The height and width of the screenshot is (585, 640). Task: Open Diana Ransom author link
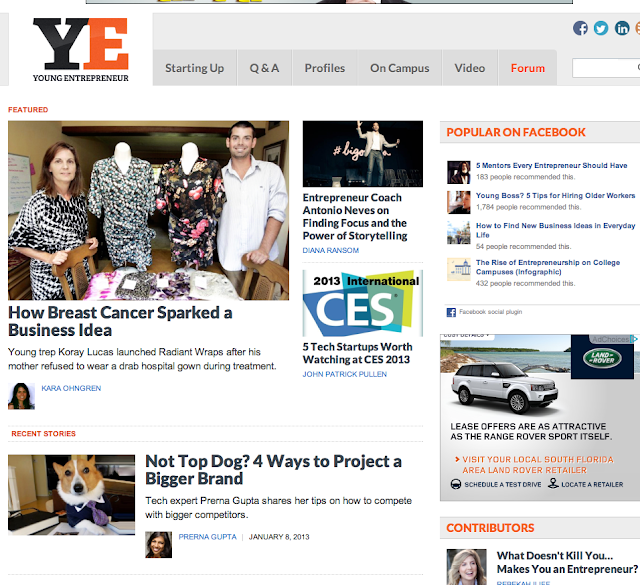pyautogui.click(x=331, y=250)
